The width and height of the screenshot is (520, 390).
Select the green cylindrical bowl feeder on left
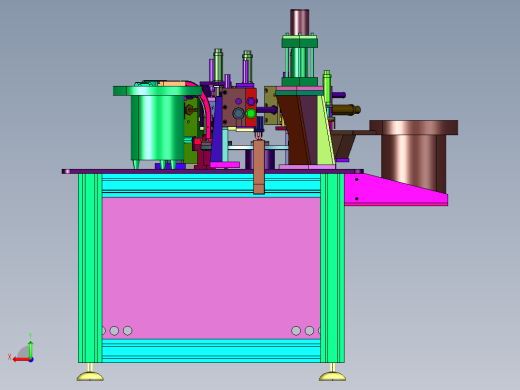click(x=157, y=127)
